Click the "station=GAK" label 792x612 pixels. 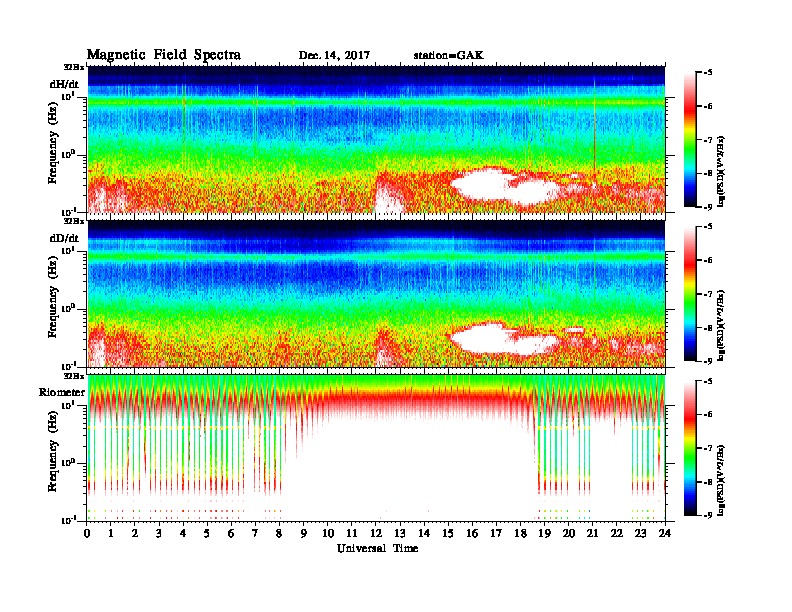coord(448,56)
